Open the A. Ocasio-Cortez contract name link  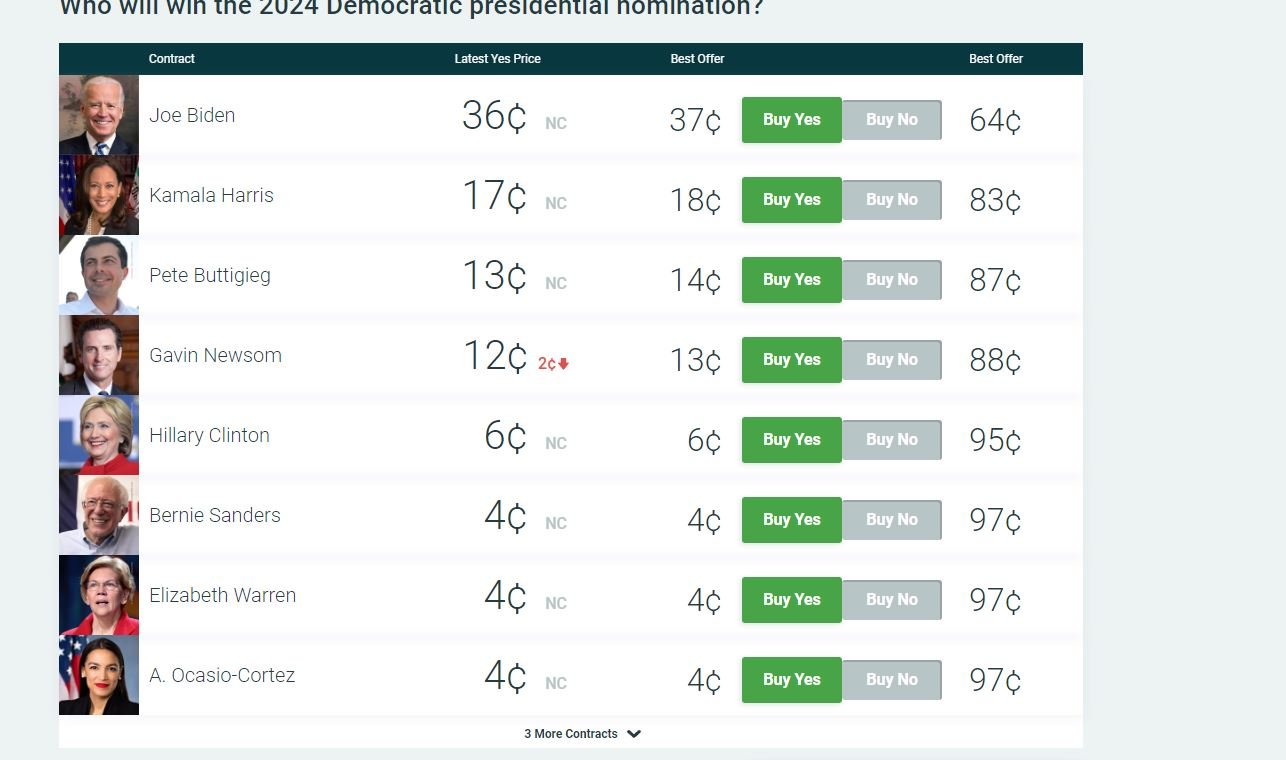click(x=222, y=675)
